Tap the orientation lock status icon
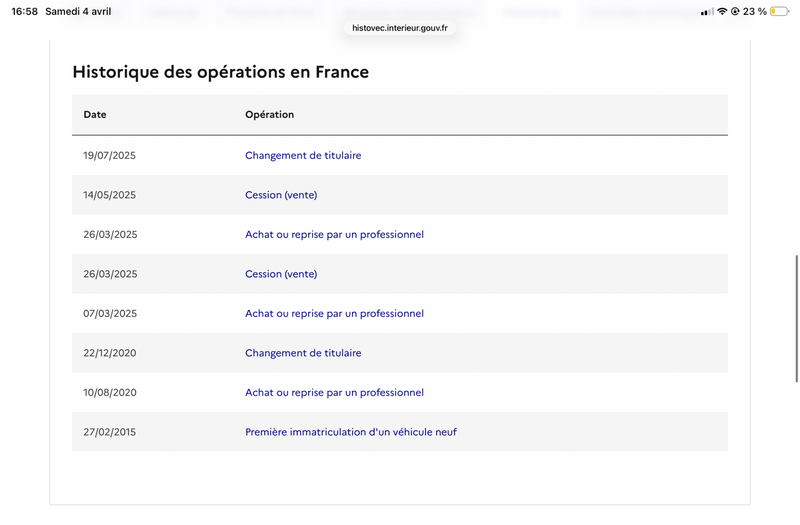 tap(735, 12)
